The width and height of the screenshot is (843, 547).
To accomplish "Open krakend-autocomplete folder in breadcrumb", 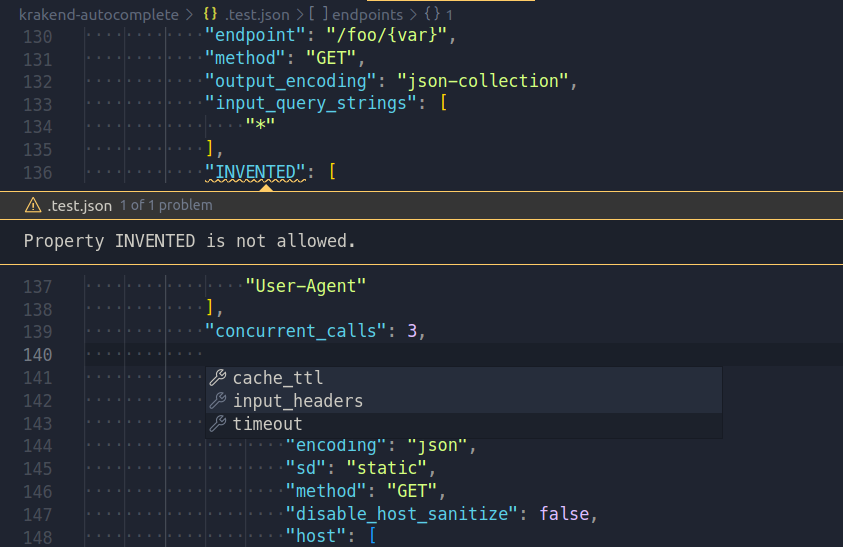I will point(99,15).
